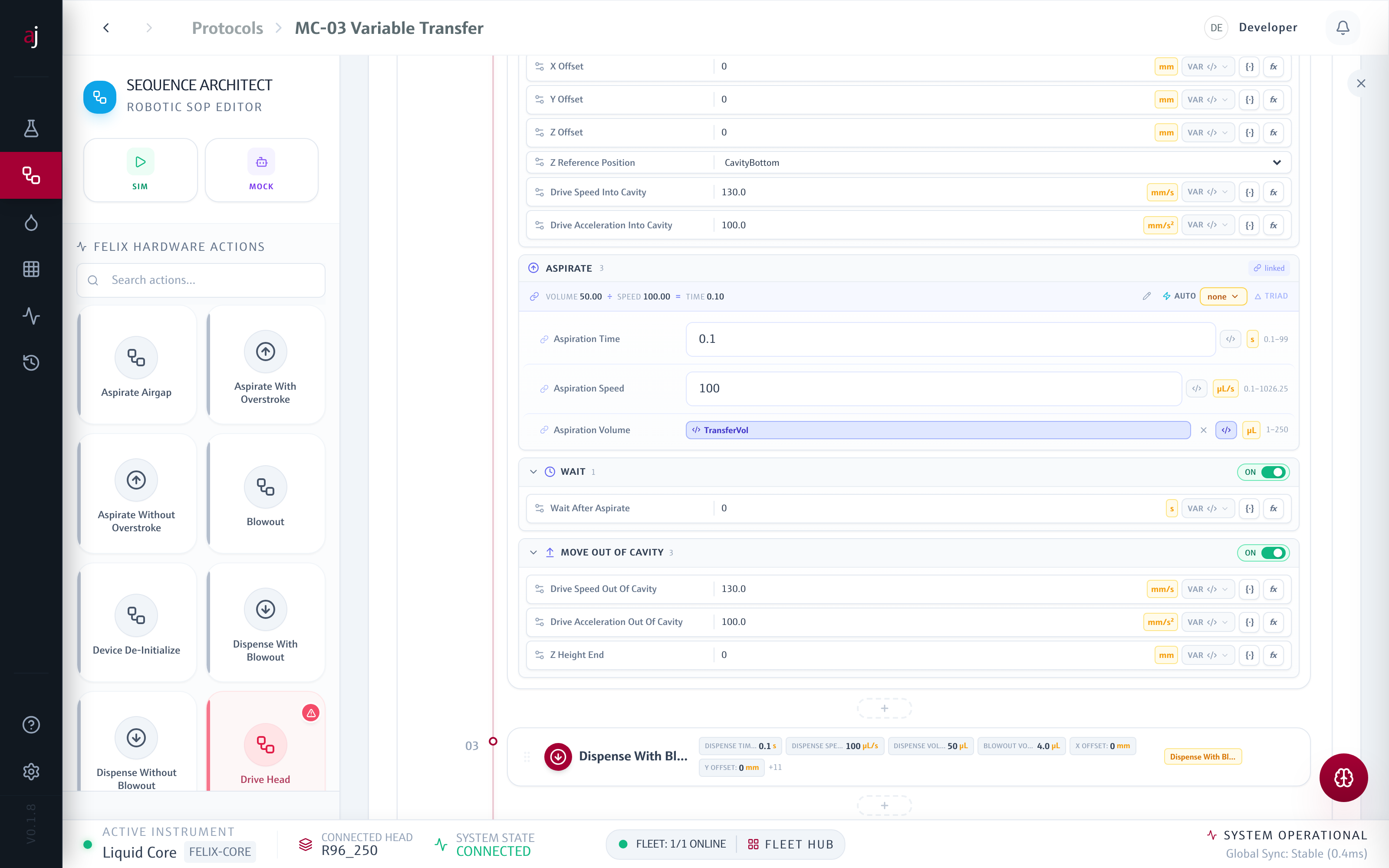Open the none dropdown in Aspirate
Screen dimensions: 1389x868
(1223, 296)
